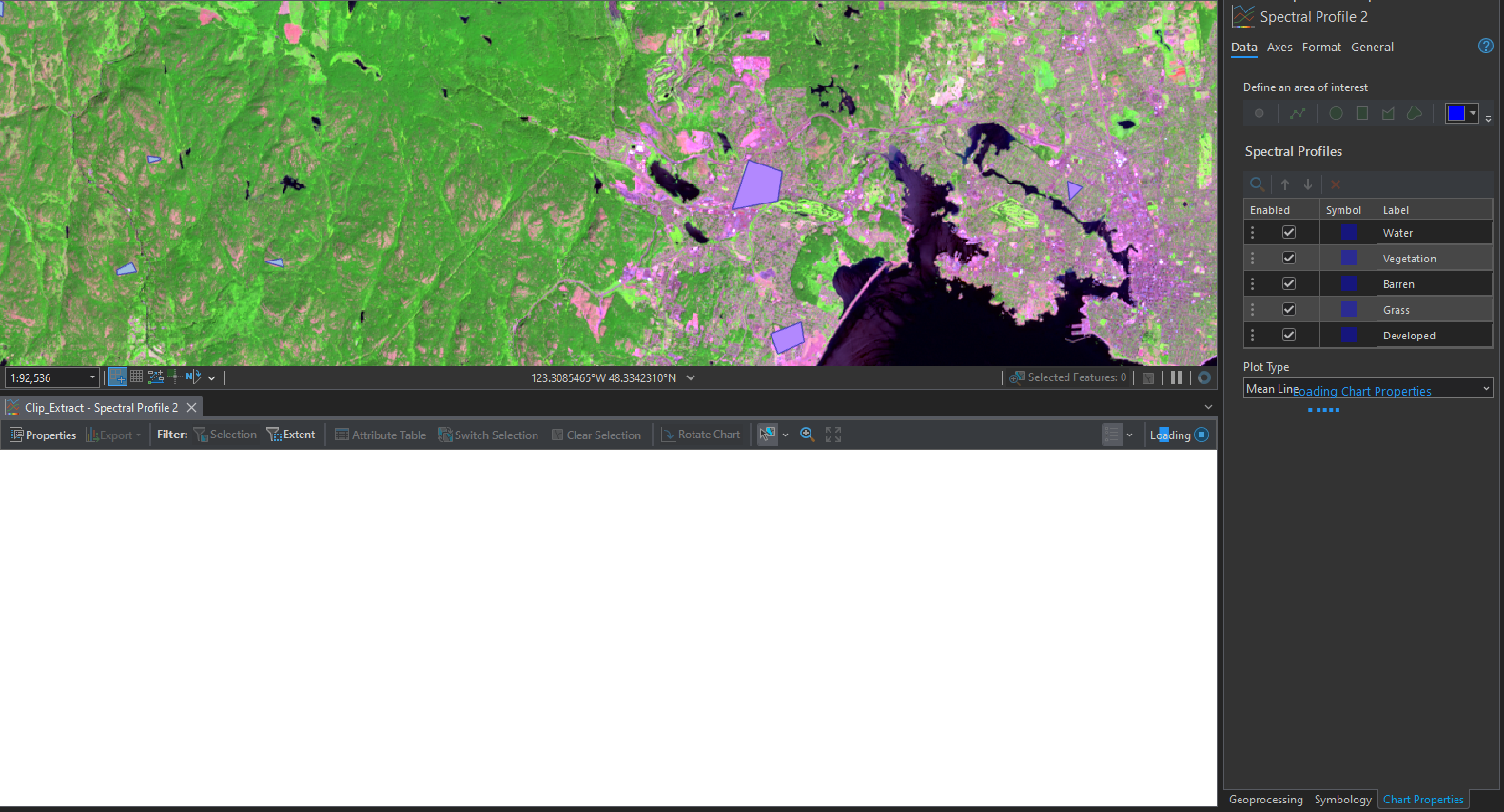Disable the Vegetation spectral profile checkbox

click(x=1289, y=258)
